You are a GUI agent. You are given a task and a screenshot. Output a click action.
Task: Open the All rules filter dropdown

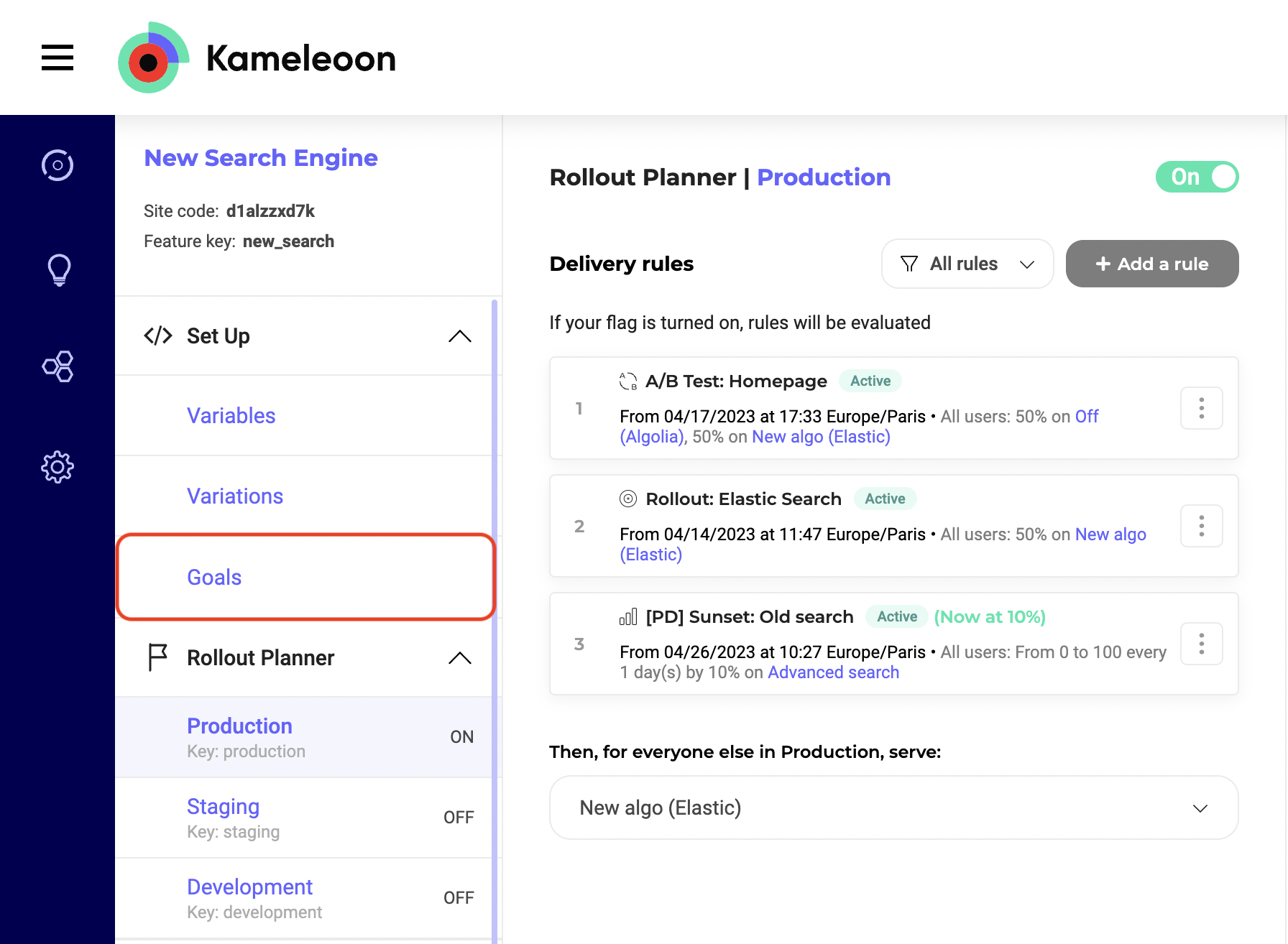[x=967, y=264]
